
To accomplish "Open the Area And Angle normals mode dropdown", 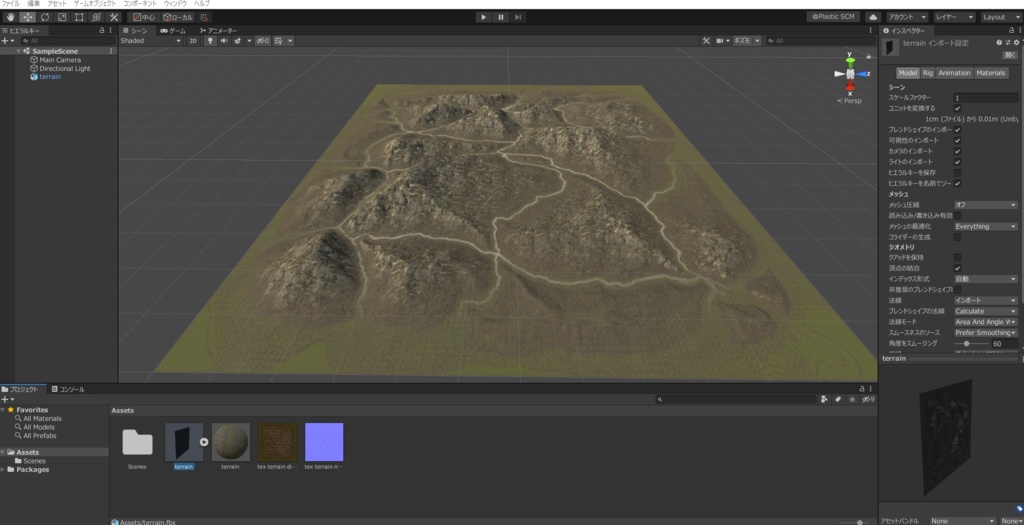I will (985, 322).
